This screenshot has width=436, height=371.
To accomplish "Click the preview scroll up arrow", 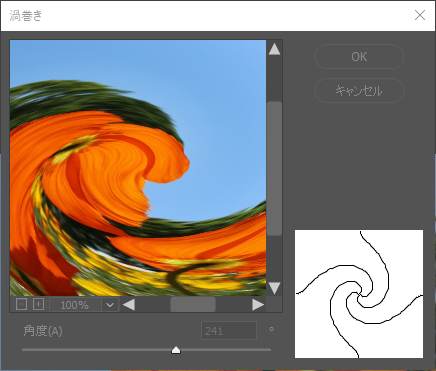I will coord(274,49).
